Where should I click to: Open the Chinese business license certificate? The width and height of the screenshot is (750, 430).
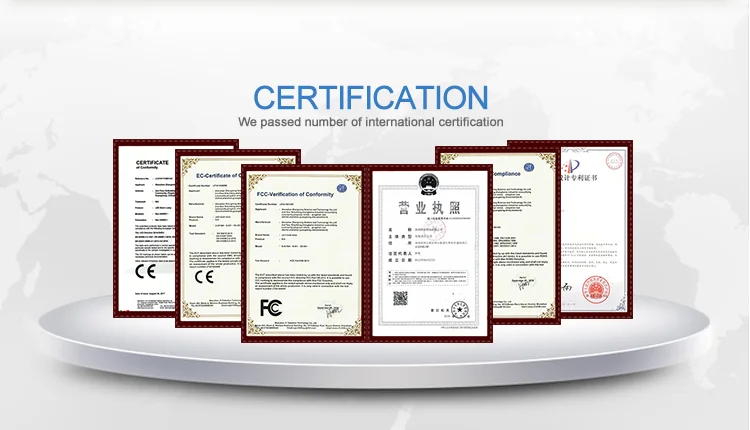click(430, 254)
